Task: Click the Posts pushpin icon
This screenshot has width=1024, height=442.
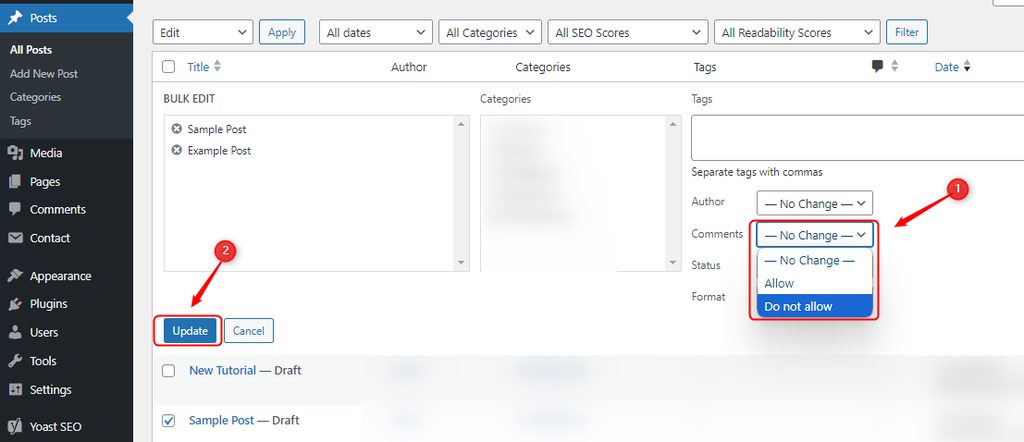Action: [x=15, y=18]
